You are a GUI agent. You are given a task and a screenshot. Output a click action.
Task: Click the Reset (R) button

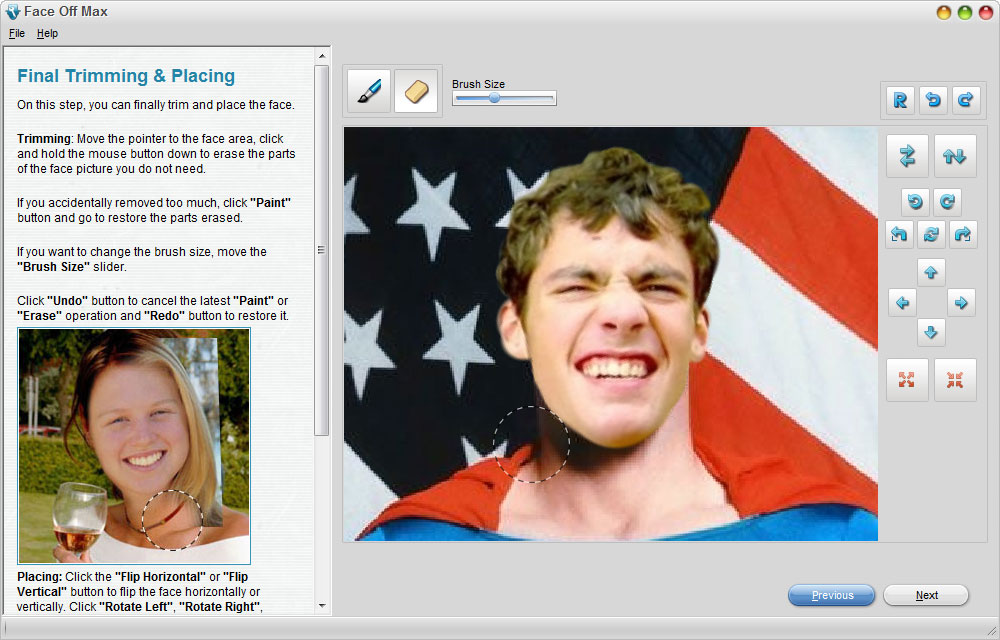point(900,100)
